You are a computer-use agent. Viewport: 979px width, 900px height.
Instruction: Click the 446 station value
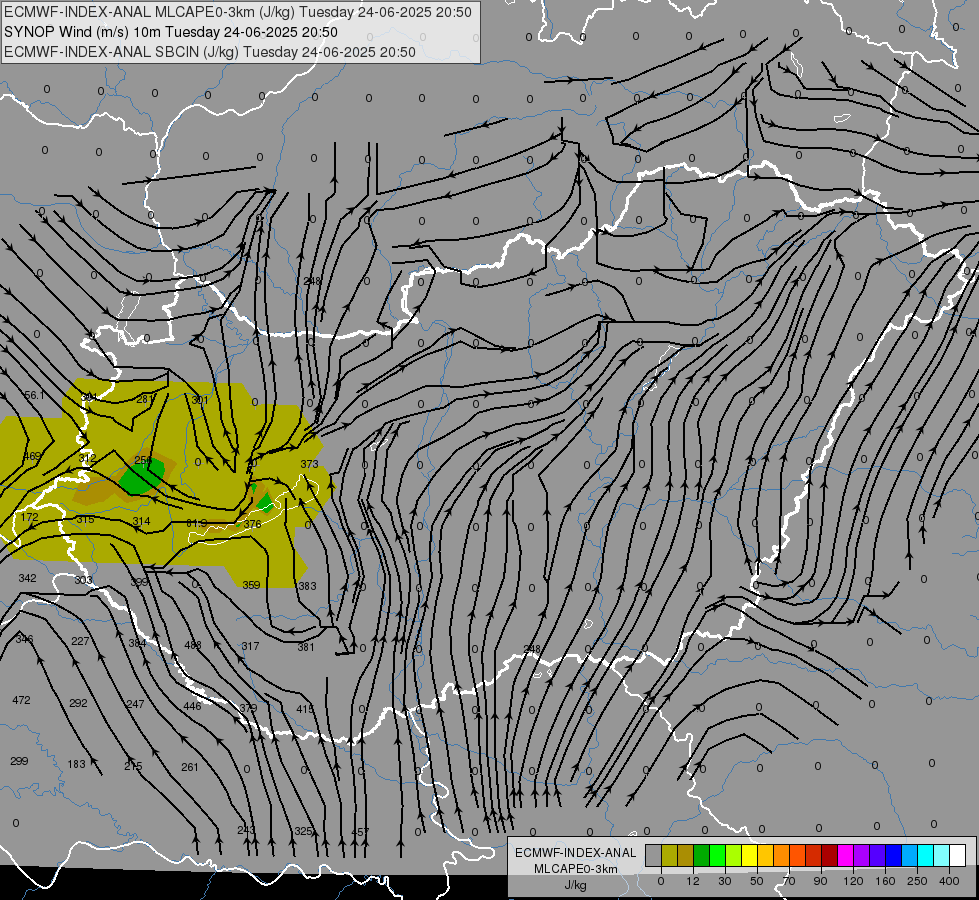(192, 706)
